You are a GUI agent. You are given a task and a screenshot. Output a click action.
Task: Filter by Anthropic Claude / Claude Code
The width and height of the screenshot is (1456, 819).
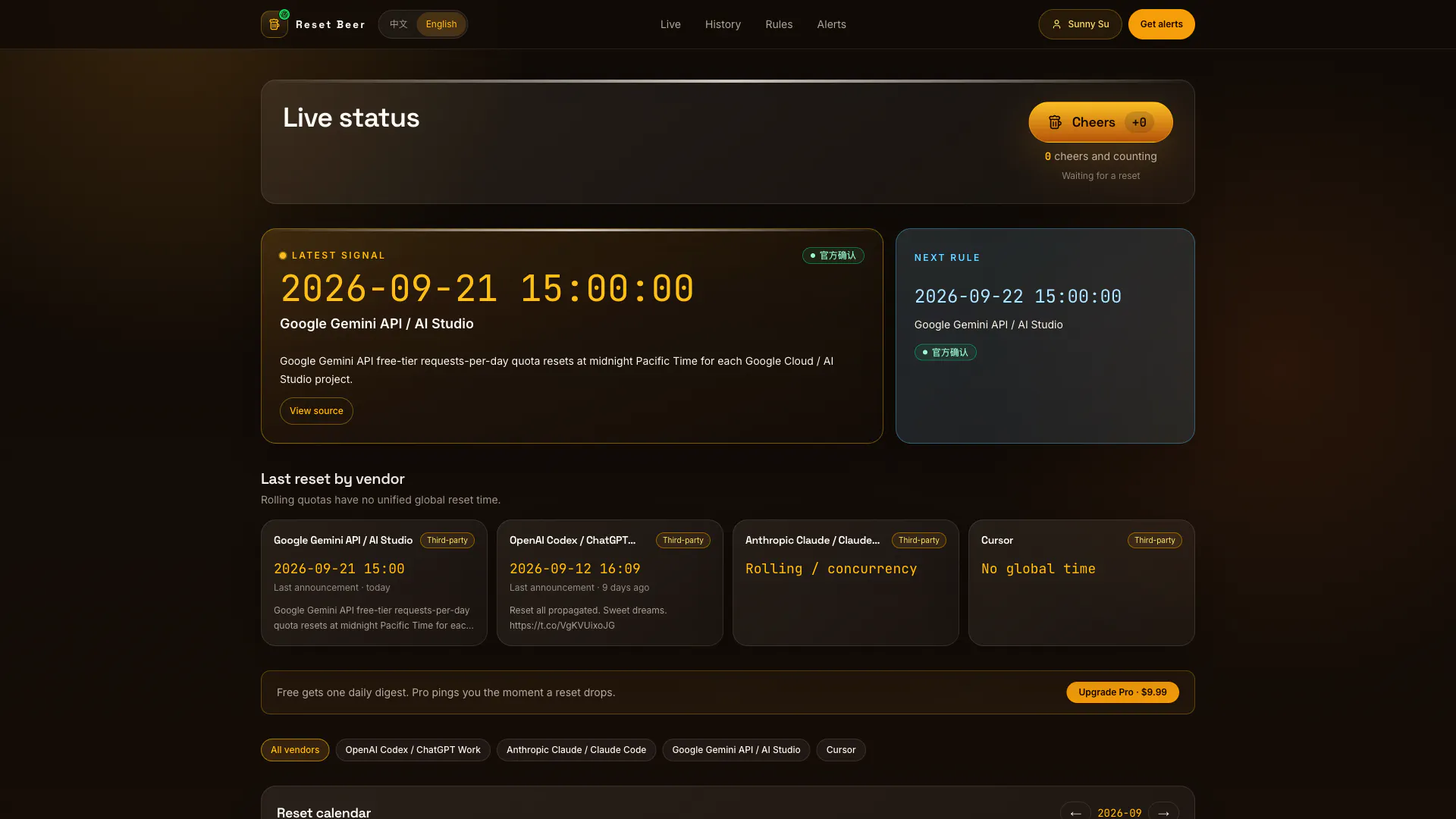tap(576, 750)
